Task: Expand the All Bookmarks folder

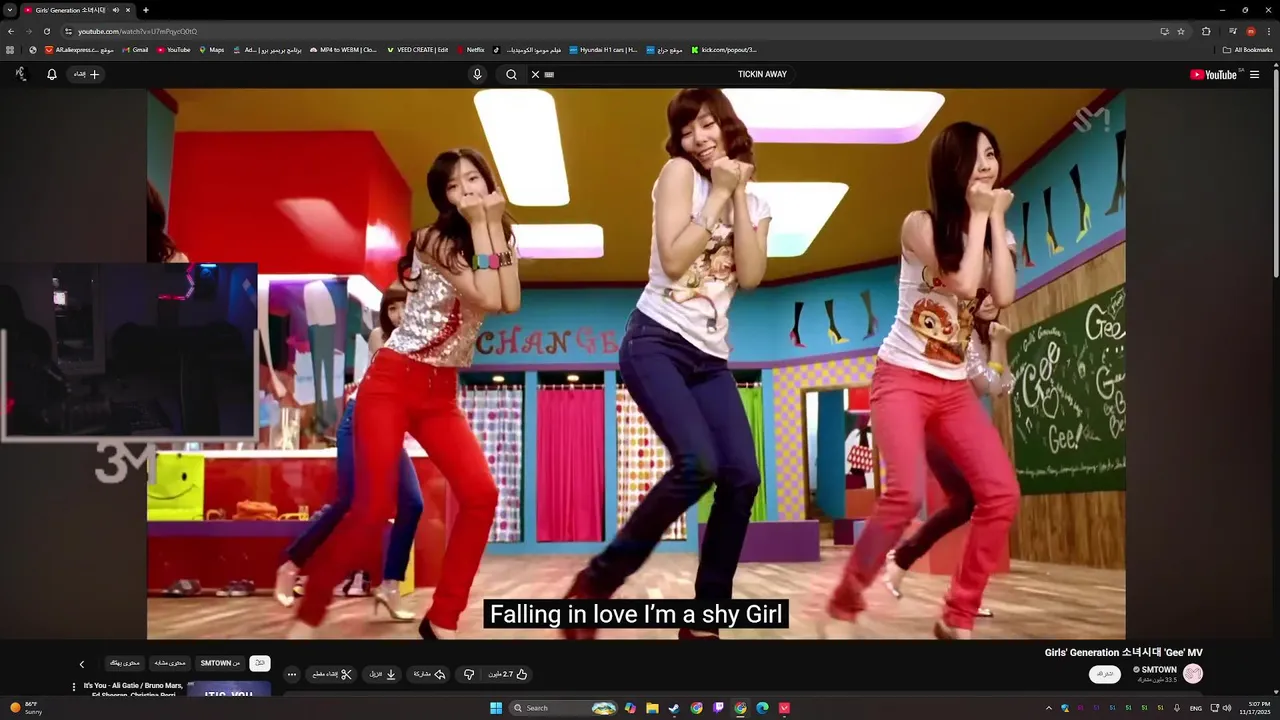Action: (x=1247, y=50)
